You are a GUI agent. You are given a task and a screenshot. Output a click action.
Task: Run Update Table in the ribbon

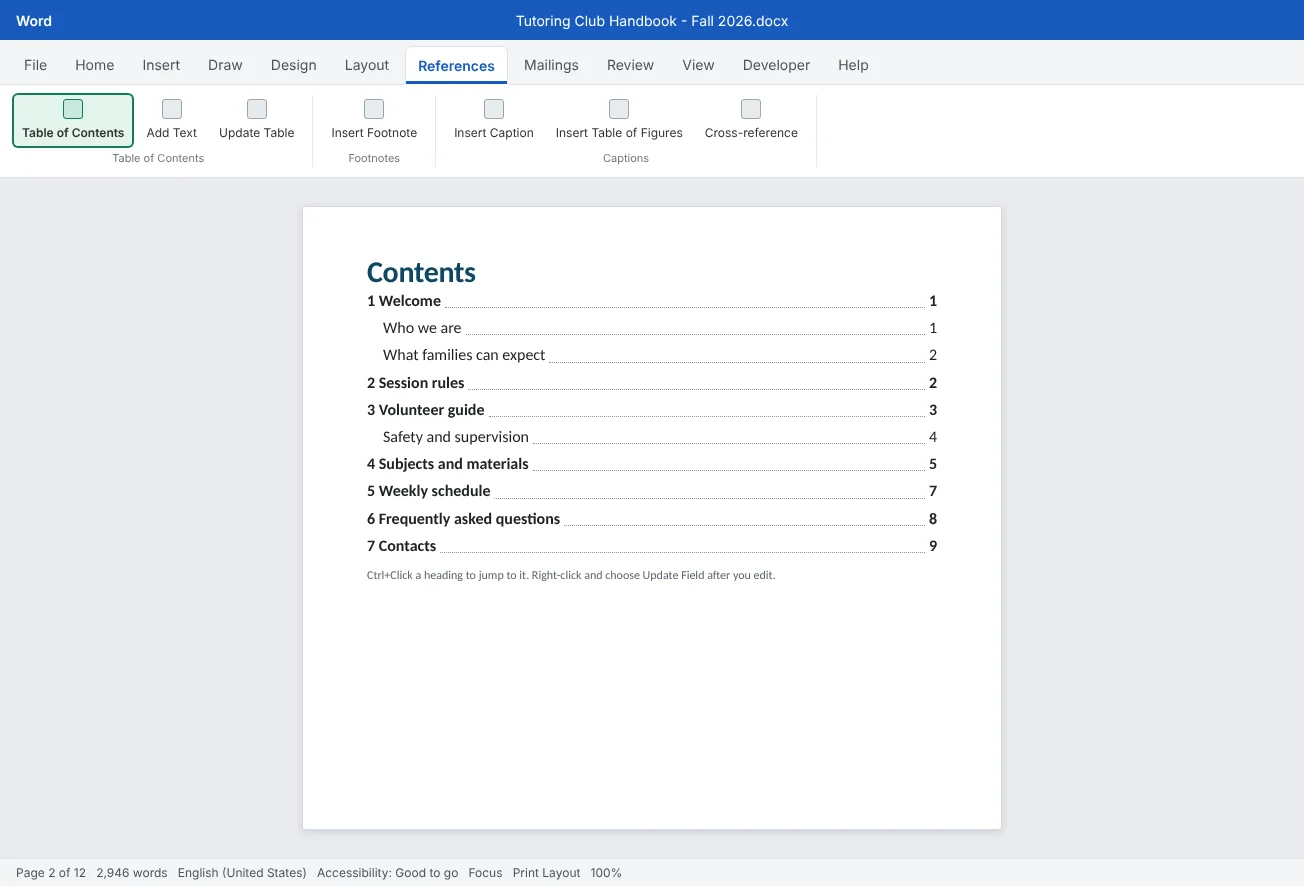(257, 120)
